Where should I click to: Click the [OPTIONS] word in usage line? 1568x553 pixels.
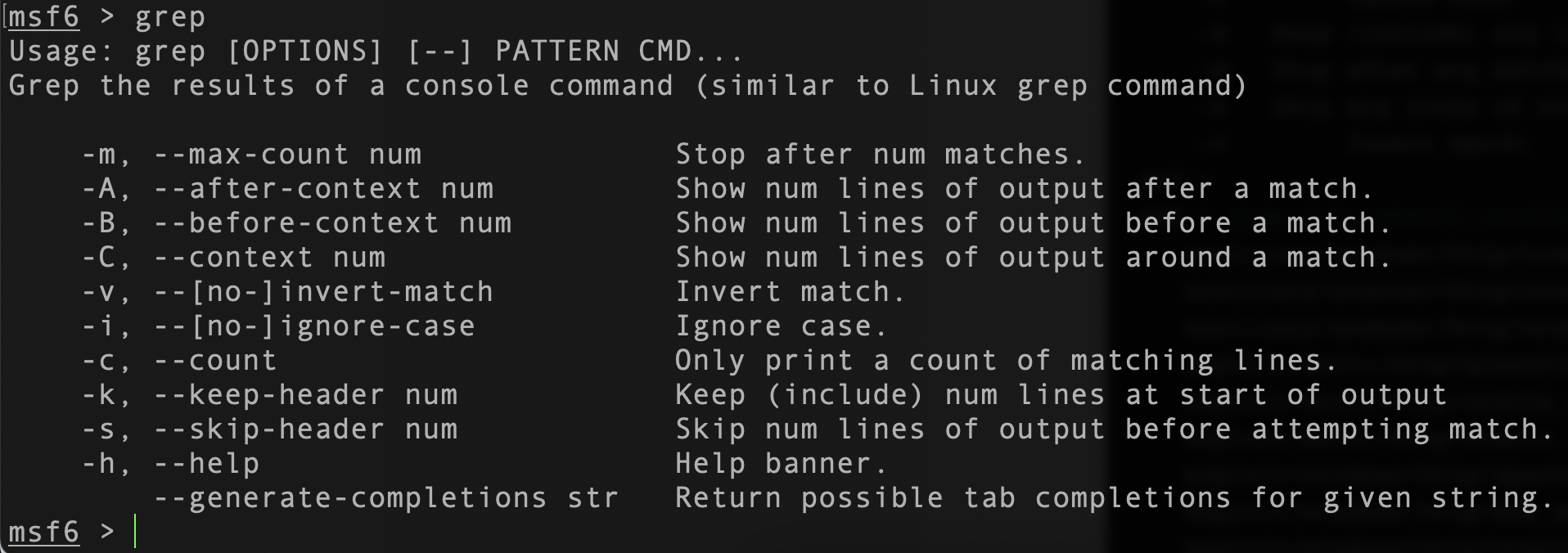(305, 52)
